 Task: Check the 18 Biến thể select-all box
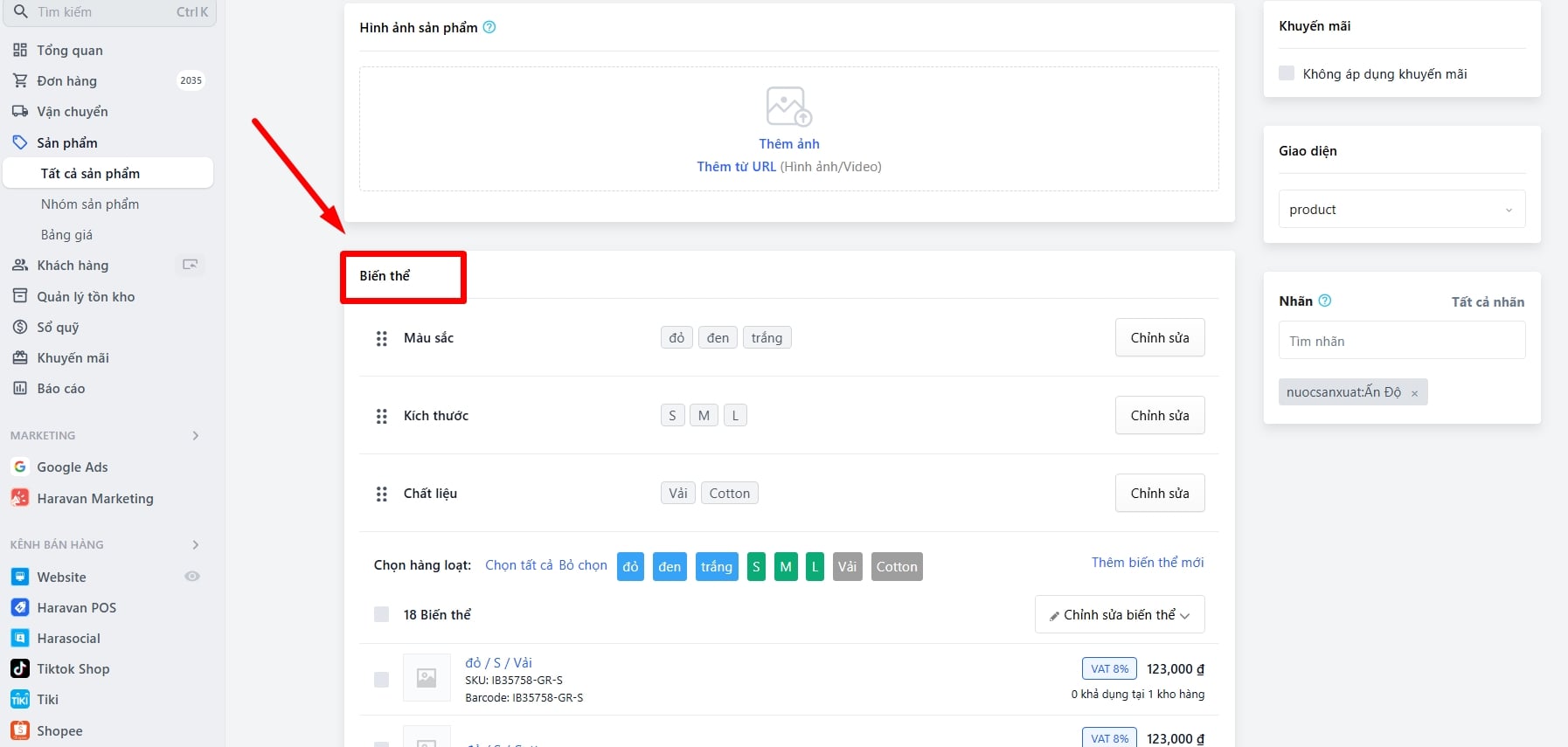pyautogui.click(x=381, y=614)
